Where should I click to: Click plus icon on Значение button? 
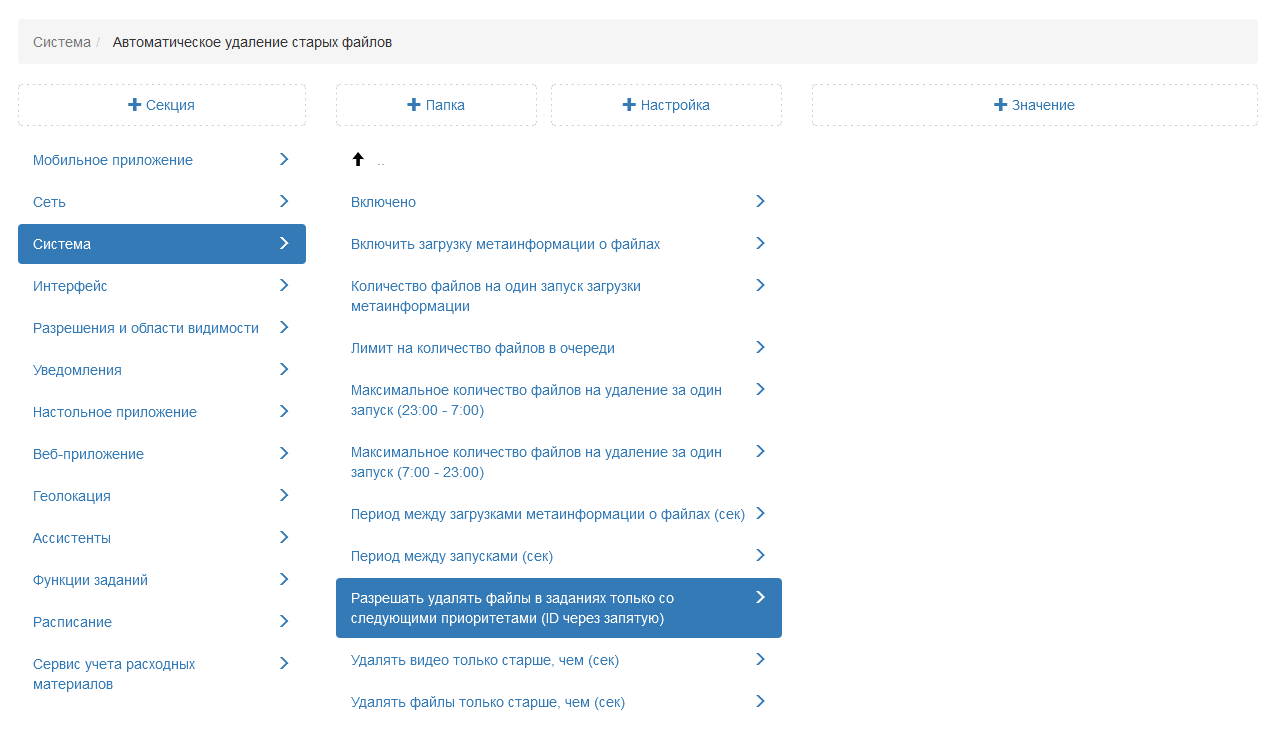(1000, 105)
